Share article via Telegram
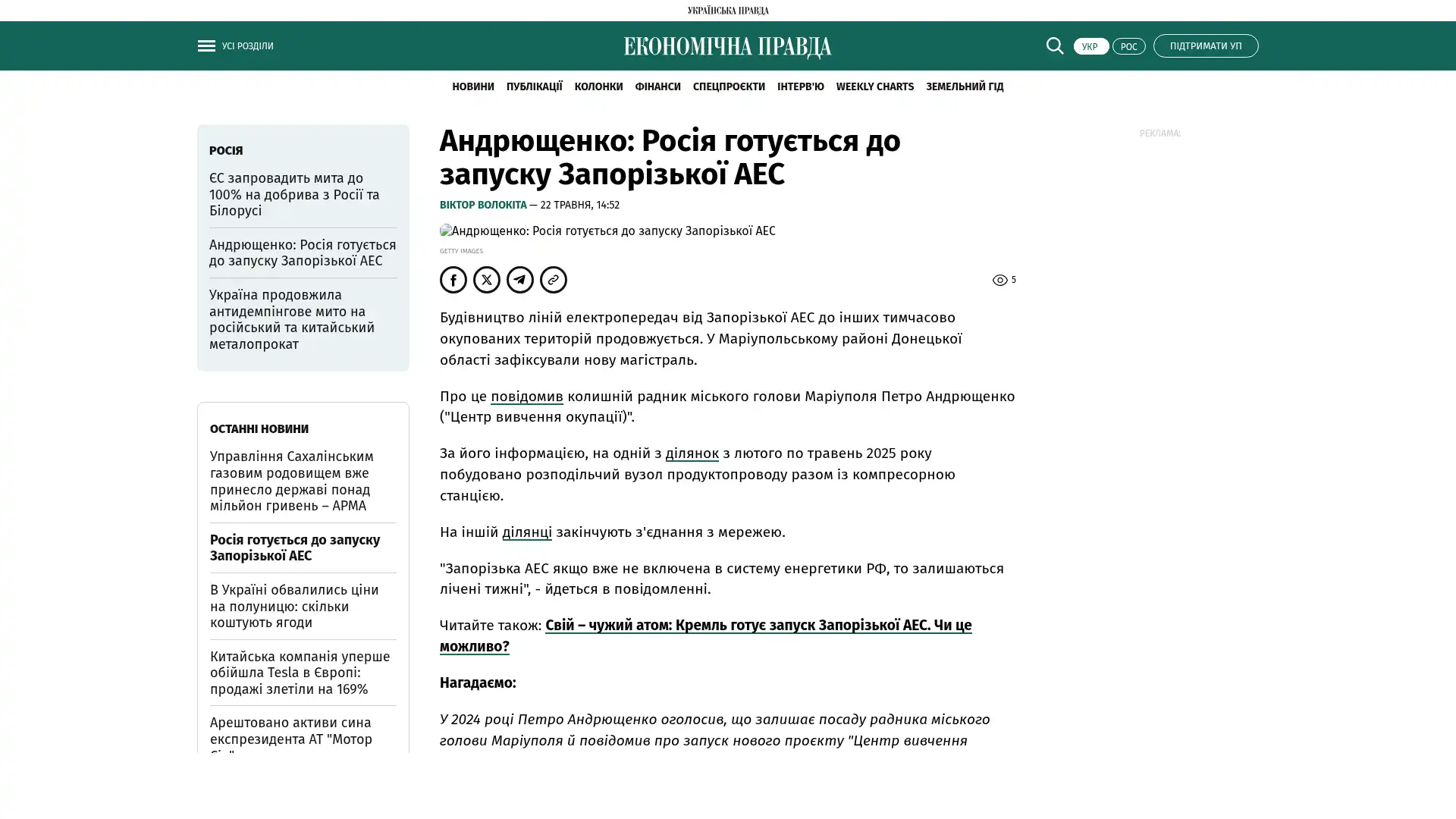The image size is (1456, 819). pos(520,280)
